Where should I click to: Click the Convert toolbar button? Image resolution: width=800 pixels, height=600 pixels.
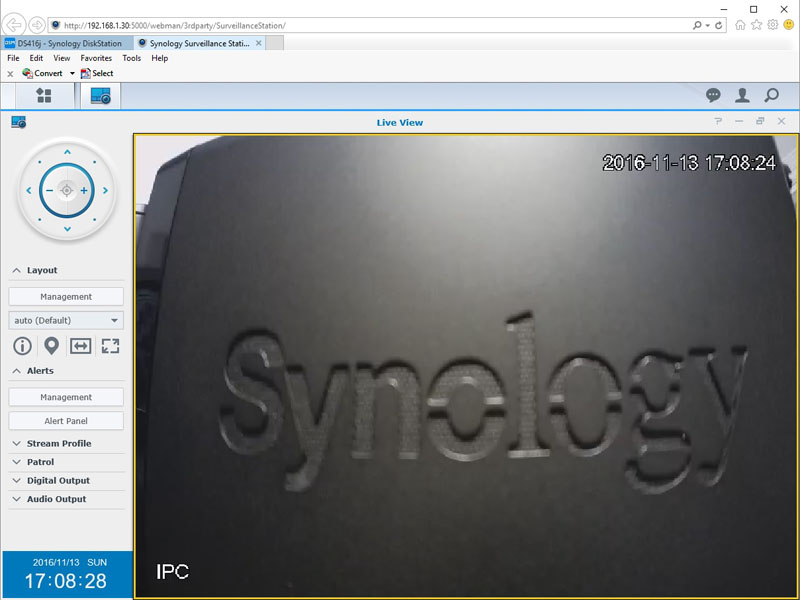point(42,73)
